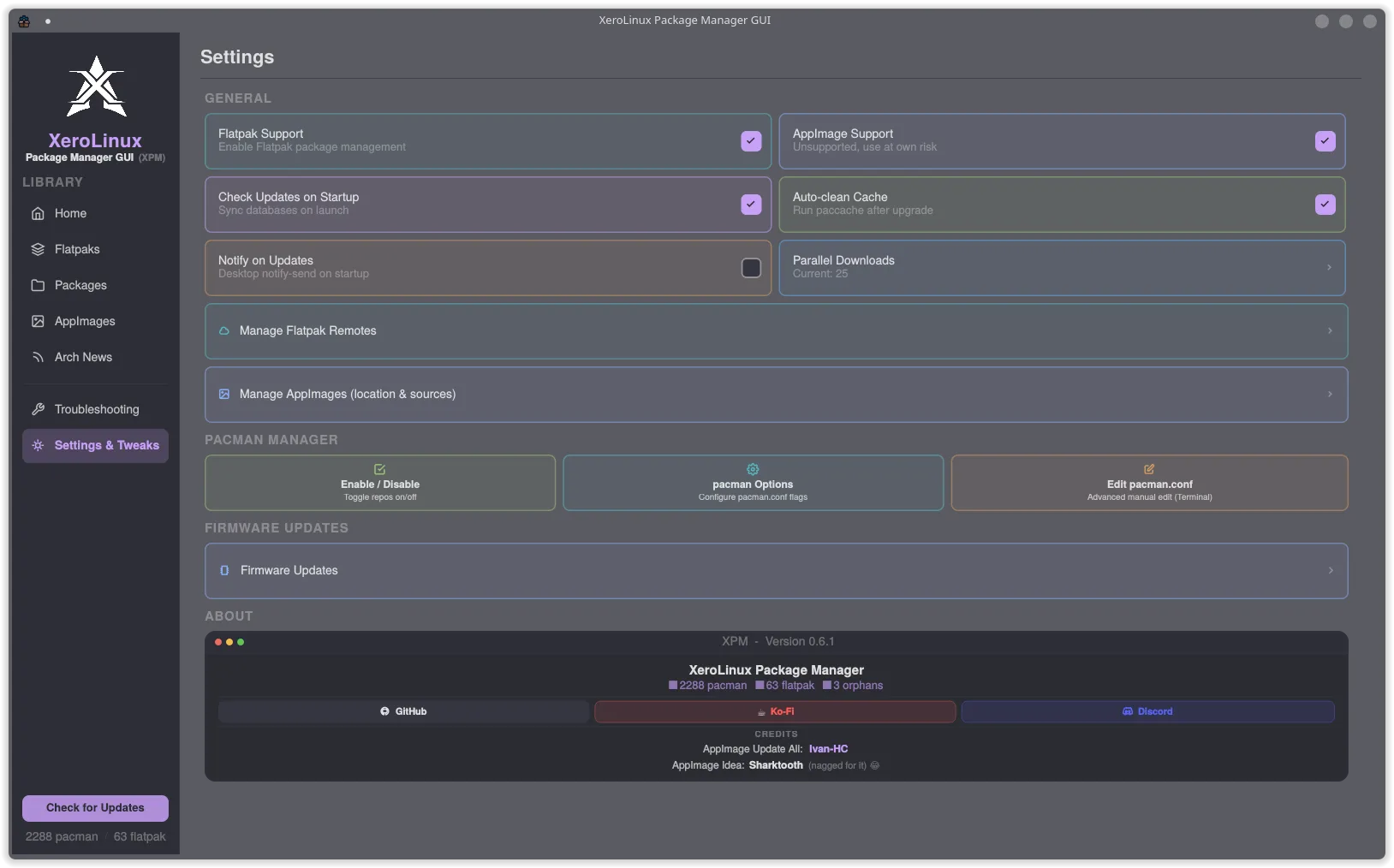Click the smiley icon after nagged for it
This screenshot has width=1394, height=868.
coord(875,765)
